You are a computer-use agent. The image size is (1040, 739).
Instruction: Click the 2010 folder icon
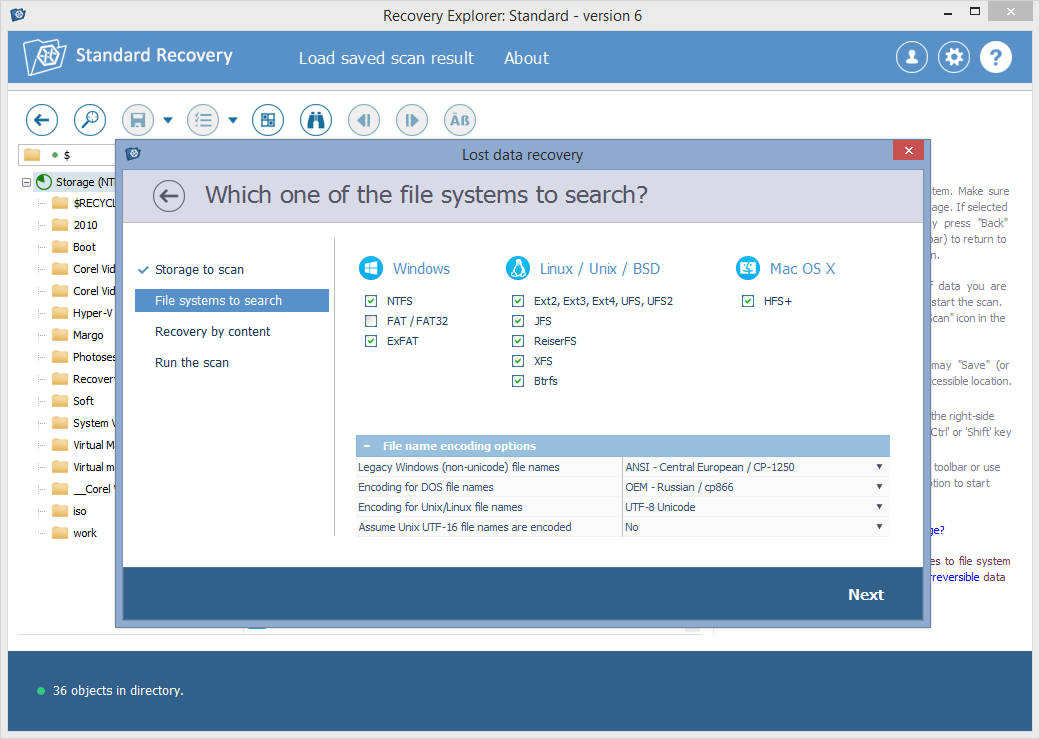(60, 225)
